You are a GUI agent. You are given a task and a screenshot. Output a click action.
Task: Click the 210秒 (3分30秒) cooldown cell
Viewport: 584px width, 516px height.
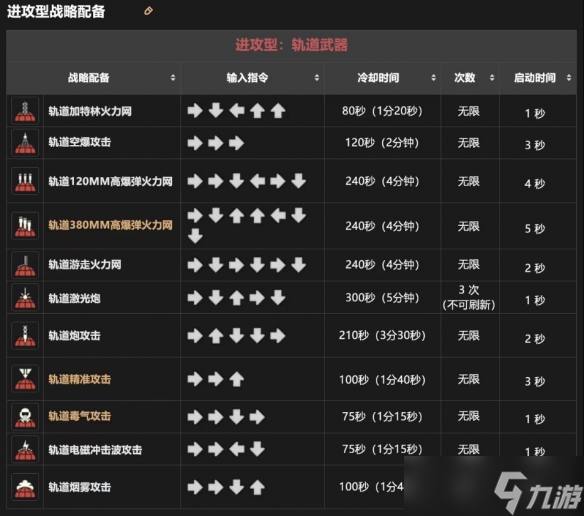(382, 335)
